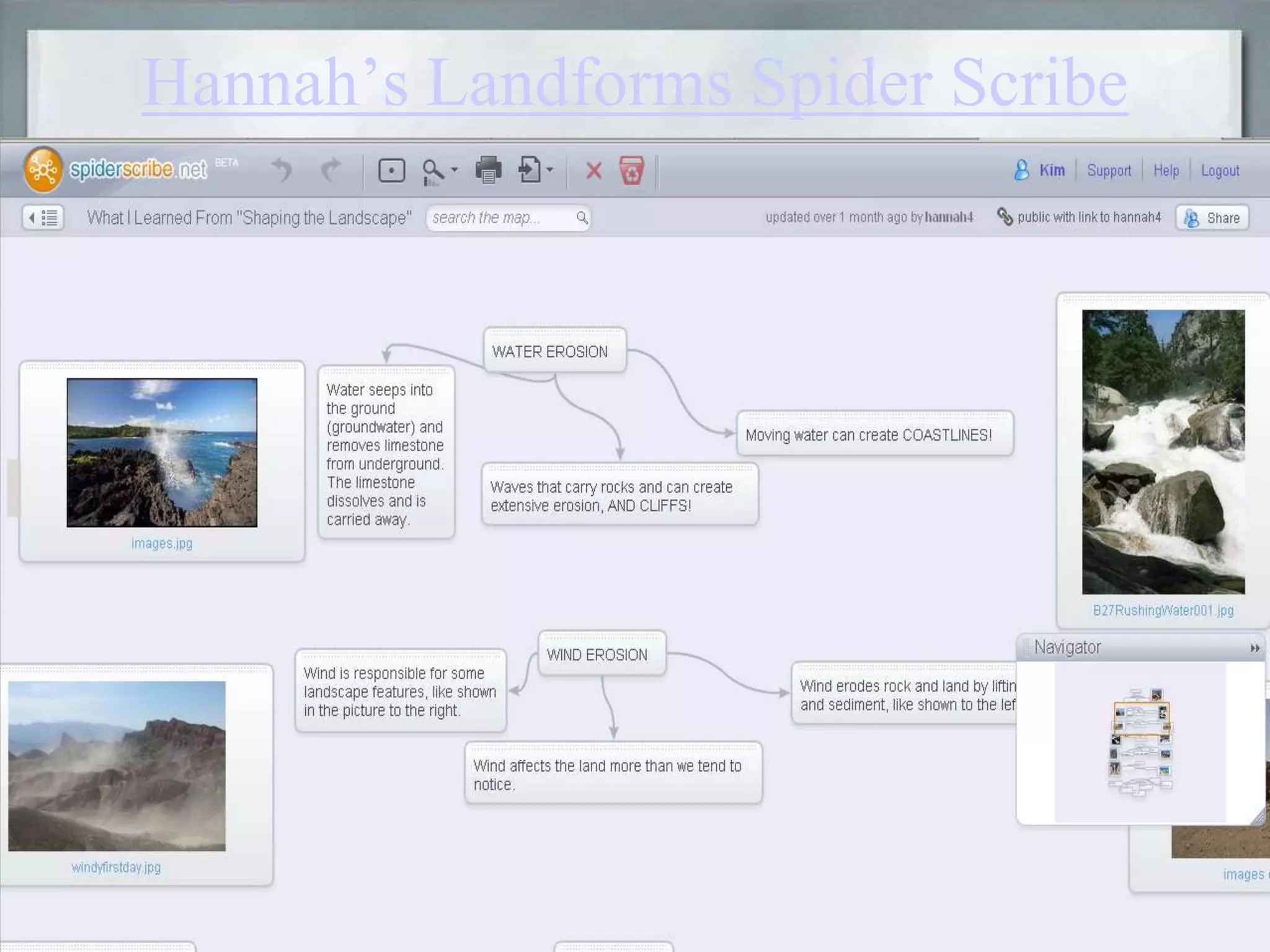
Task: Select Wind erodes rock and land node
Action: coord(904,693)
